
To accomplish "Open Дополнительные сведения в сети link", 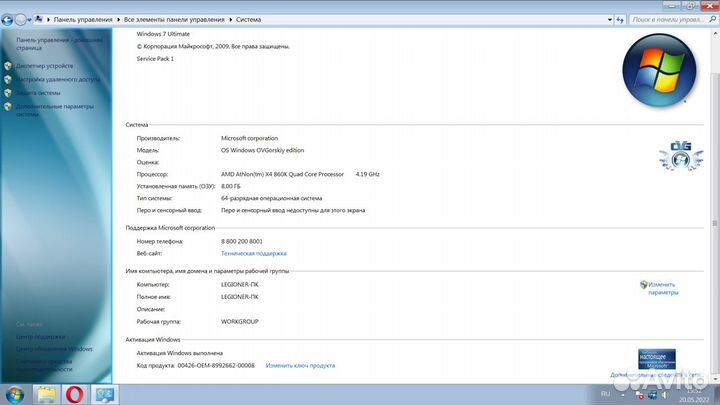I will (656, 375).
